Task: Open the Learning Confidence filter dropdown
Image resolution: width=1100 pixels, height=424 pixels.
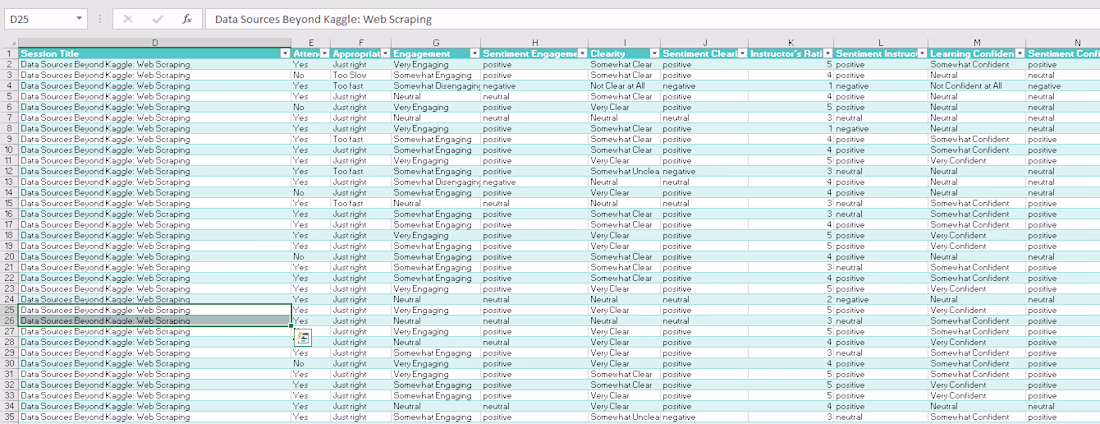Action: tap(1020, 54)
